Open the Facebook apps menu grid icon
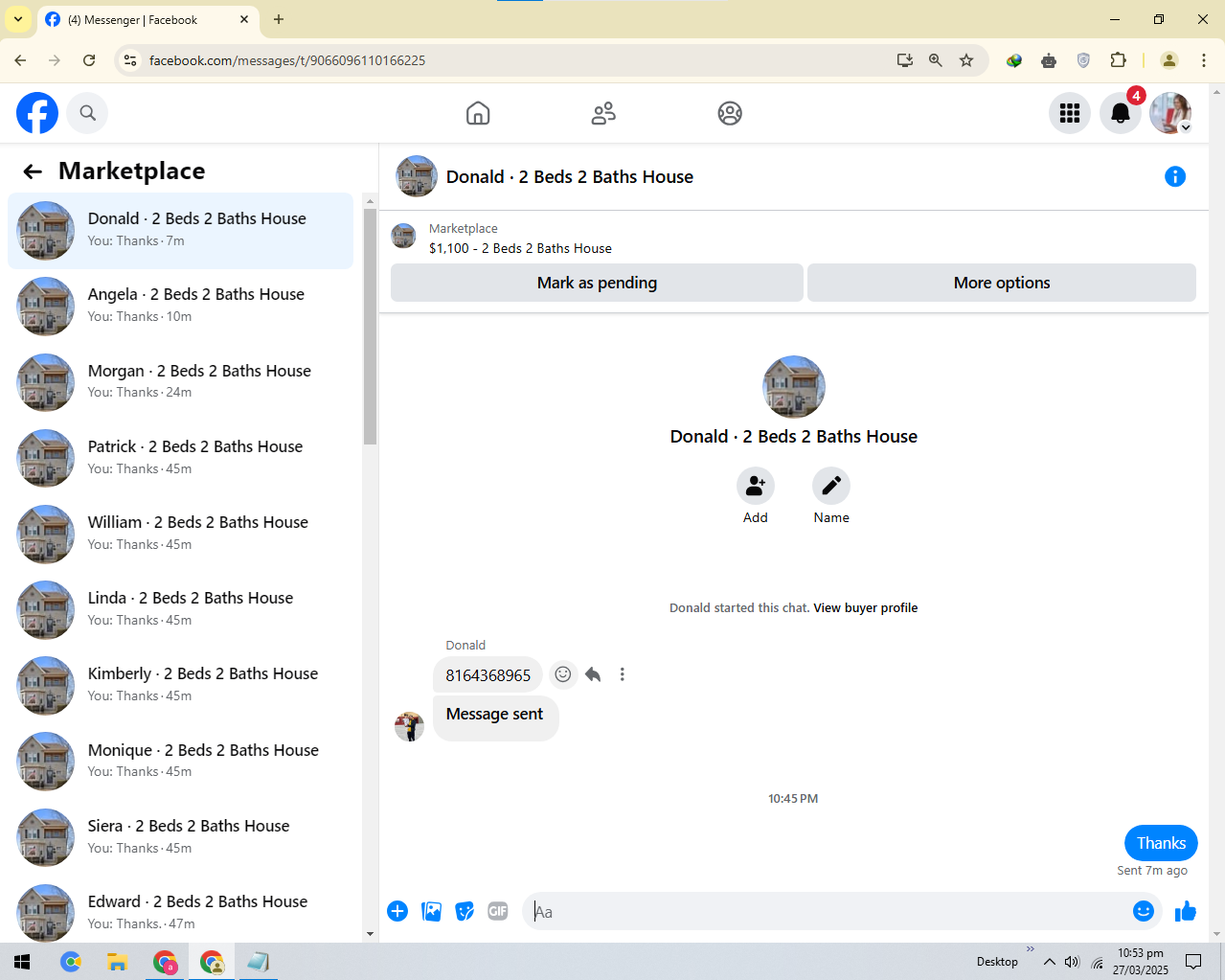The width and height of the screenshot is (1225, 980). tap(1070, 113)
